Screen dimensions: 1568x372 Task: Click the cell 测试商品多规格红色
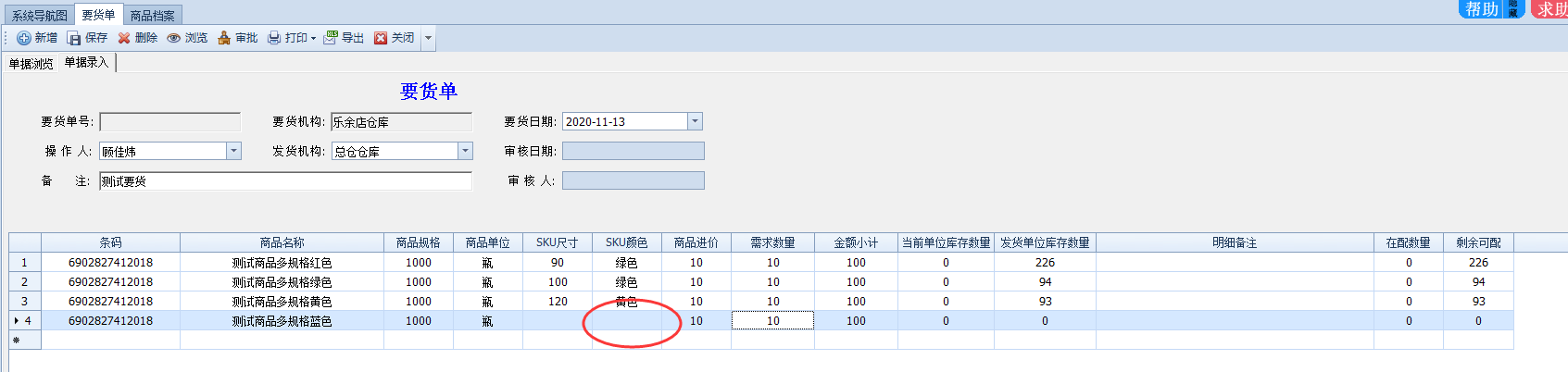coord(282,262)
